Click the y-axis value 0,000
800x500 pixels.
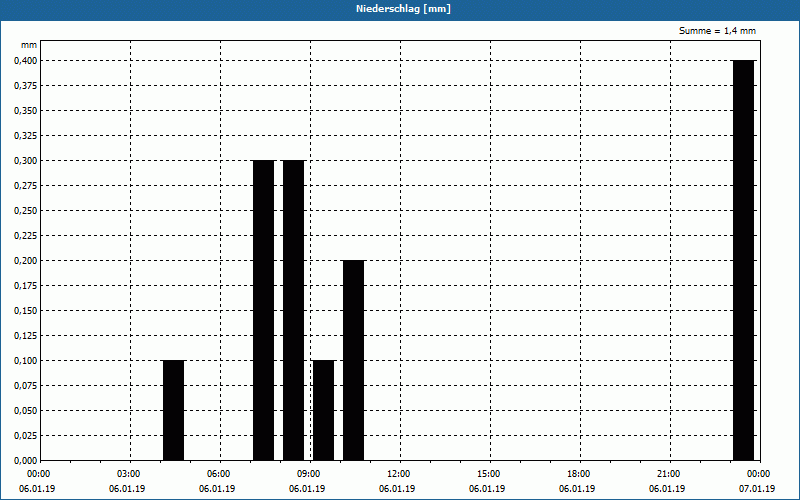(x=26, y=461)
